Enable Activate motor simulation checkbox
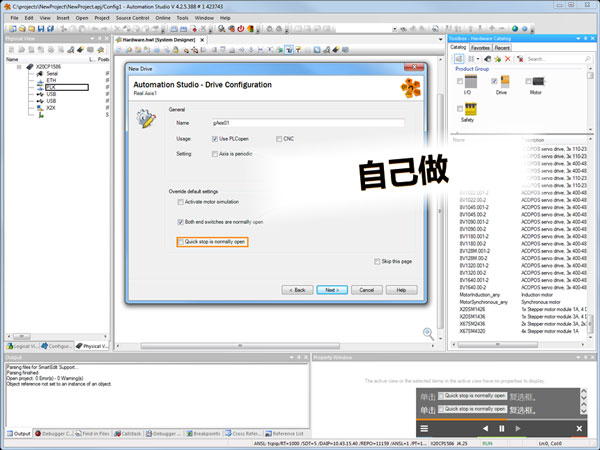 (181, 202)
